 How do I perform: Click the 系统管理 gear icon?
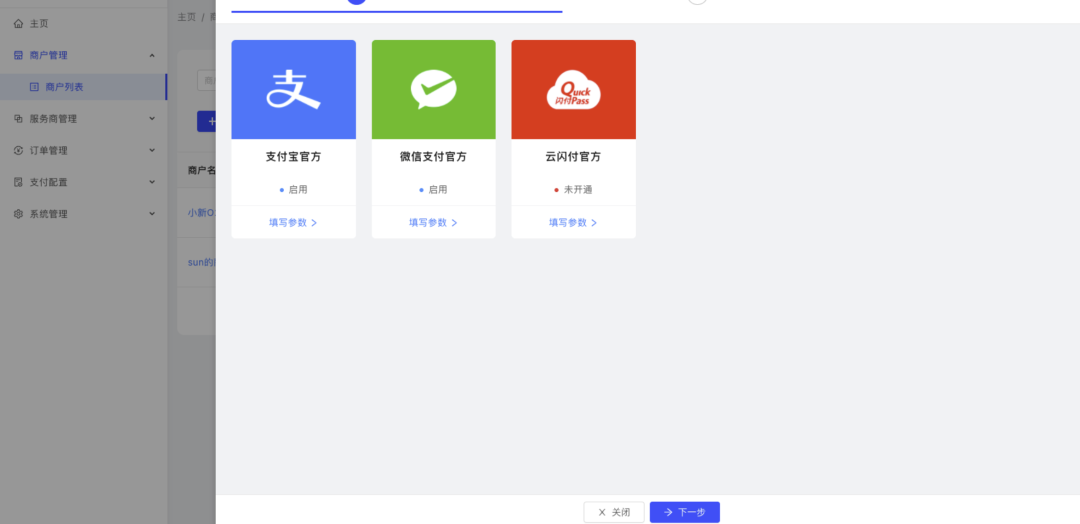point(18,214)
